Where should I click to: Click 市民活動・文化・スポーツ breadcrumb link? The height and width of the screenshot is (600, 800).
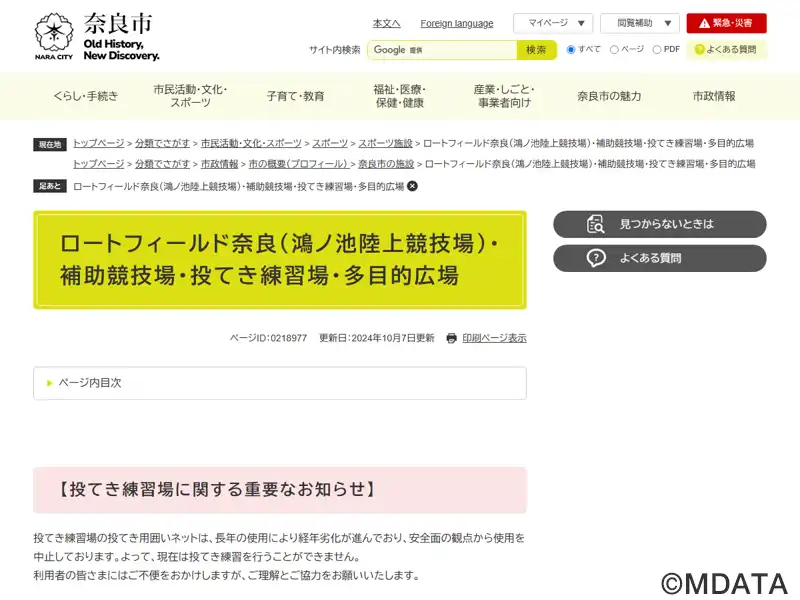(251, 143)
